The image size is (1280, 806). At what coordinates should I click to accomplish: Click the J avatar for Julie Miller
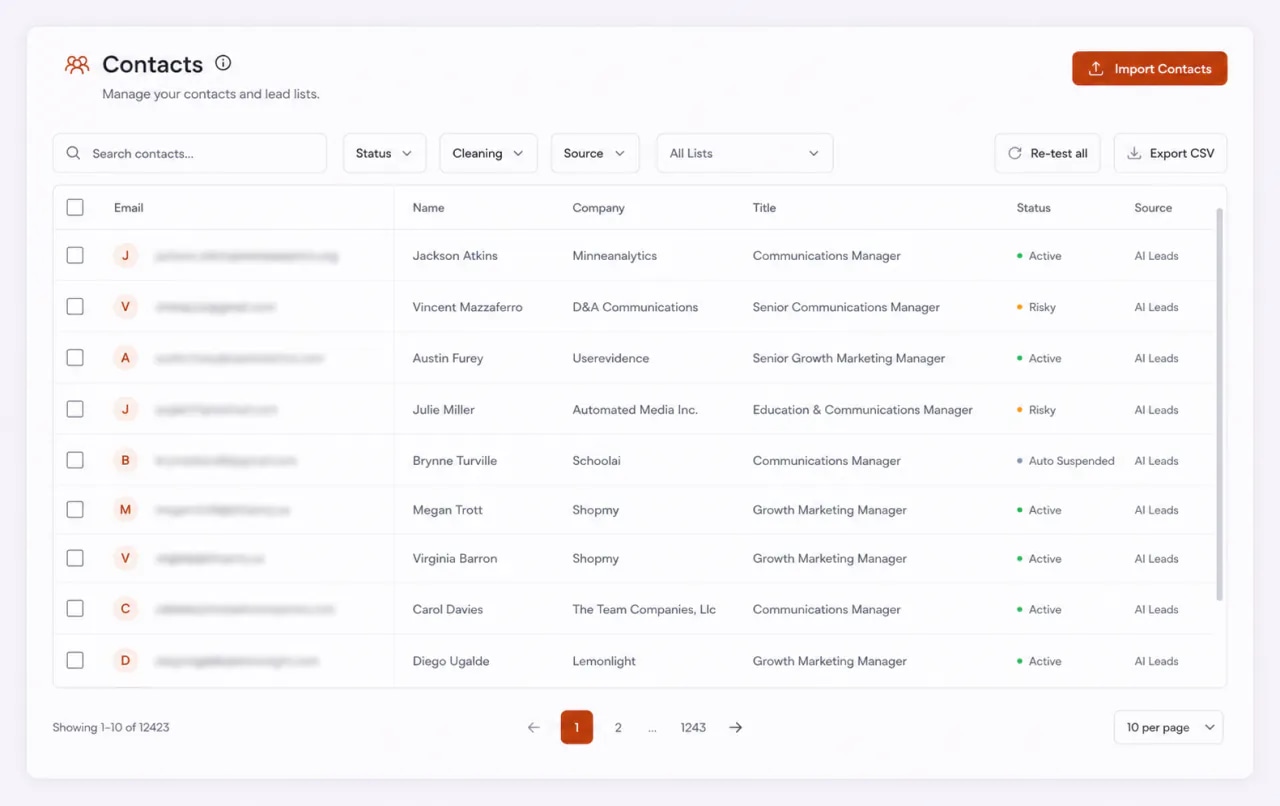pos(125,409)
